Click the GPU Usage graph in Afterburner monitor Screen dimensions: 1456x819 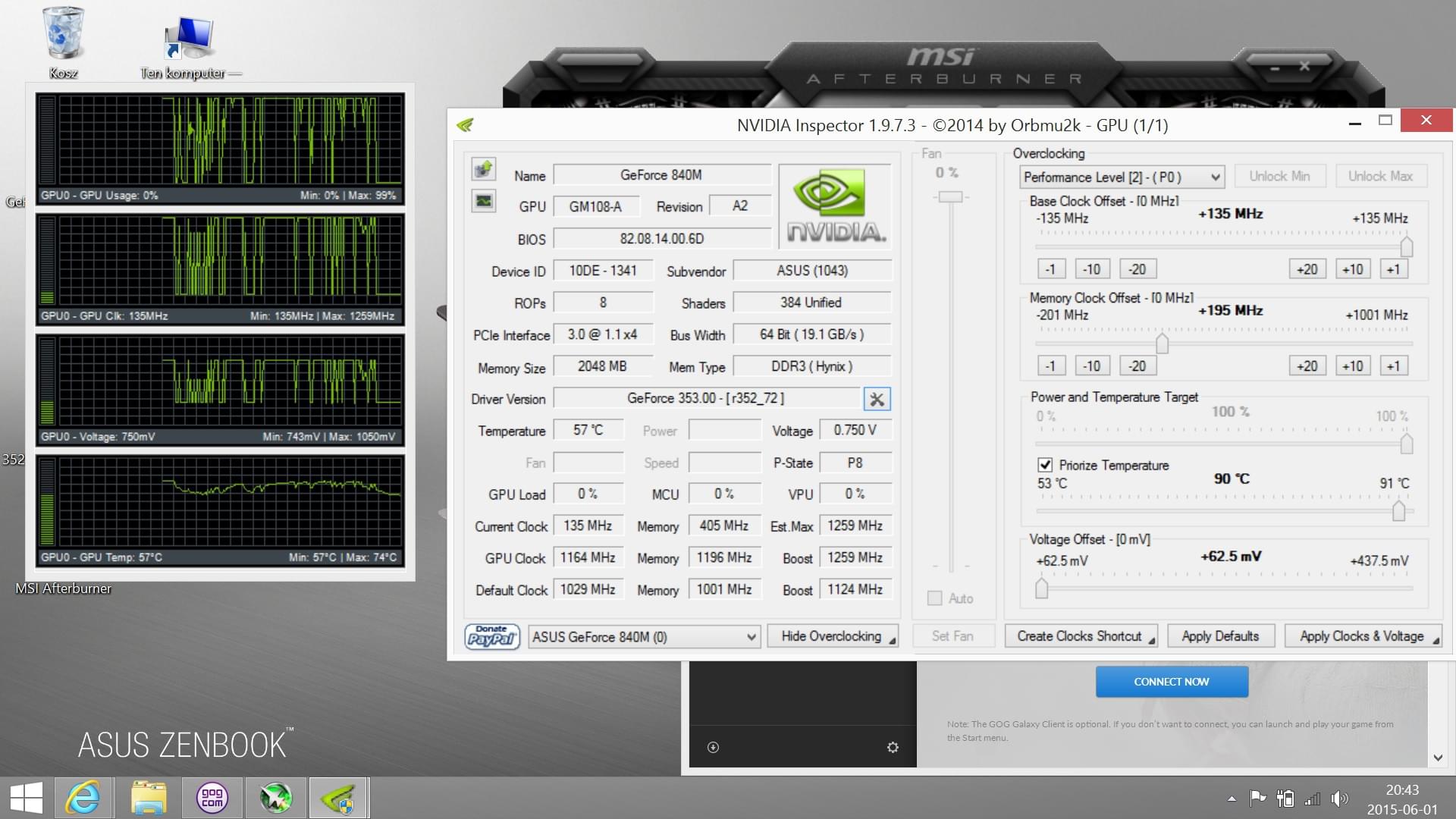click(x=221, y=149)
